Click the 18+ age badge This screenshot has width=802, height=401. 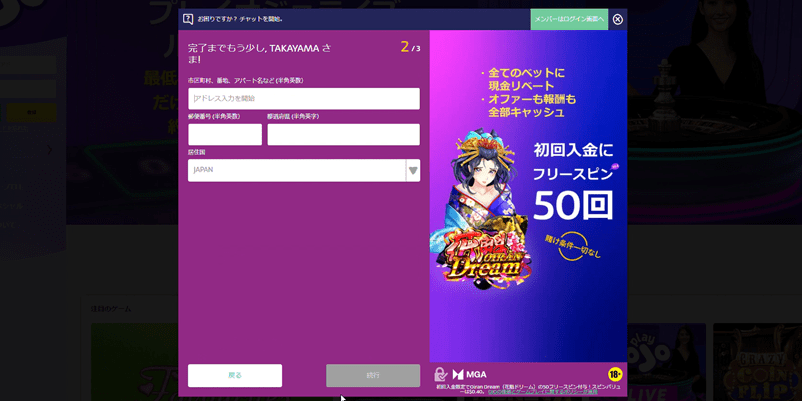click(615, 374)
